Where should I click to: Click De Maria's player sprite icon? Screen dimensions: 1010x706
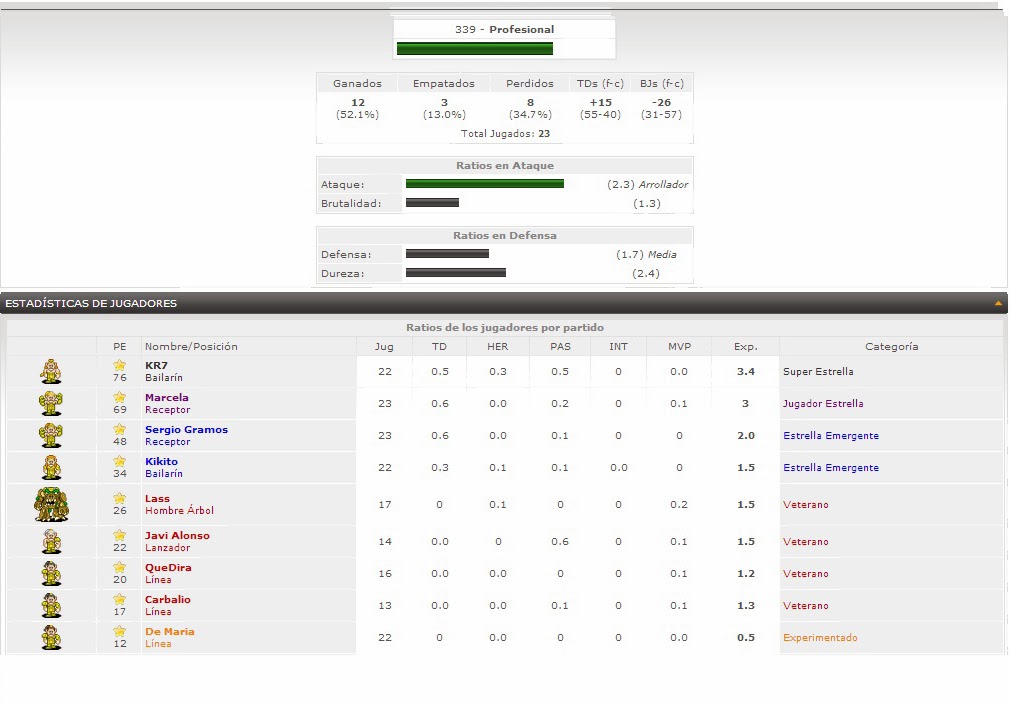[51, 638]
